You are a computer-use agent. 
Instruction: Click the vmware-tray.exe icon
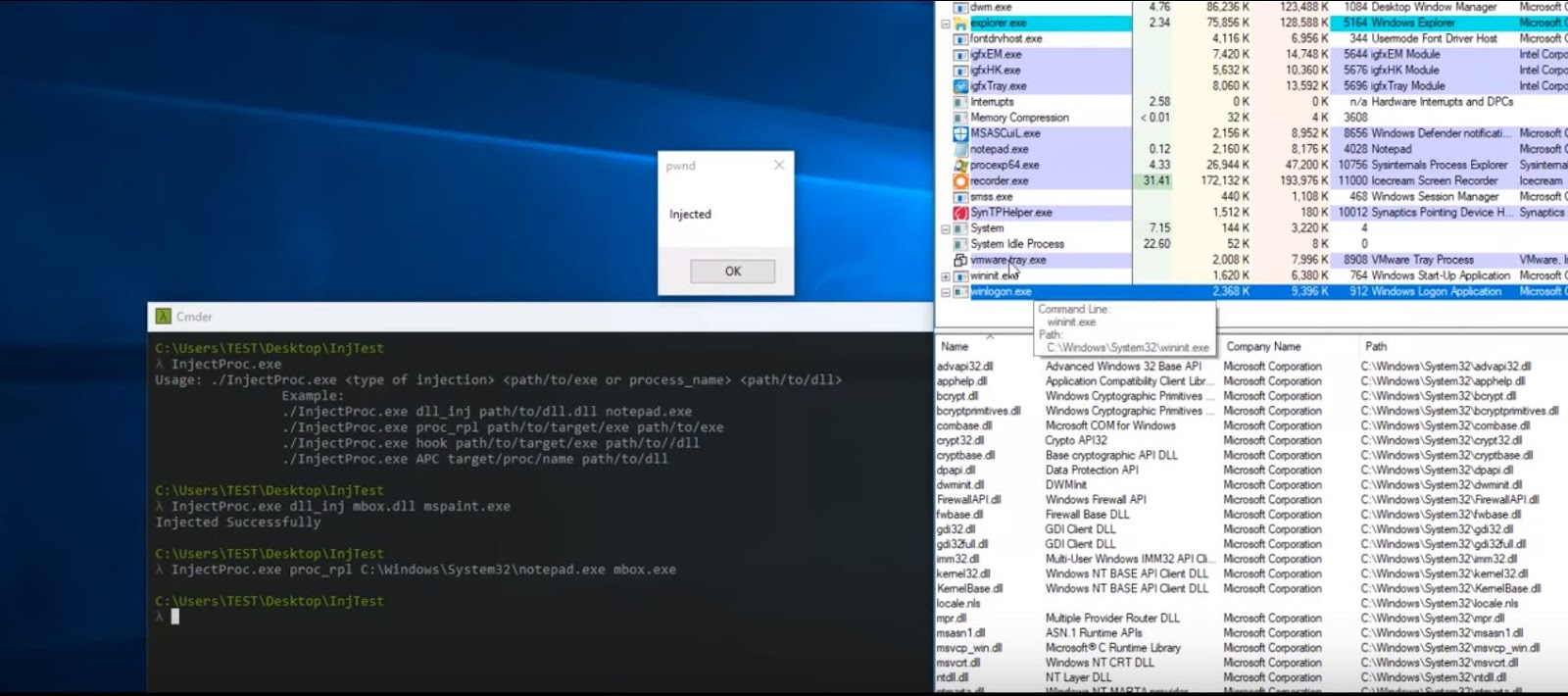coord(961,260)
